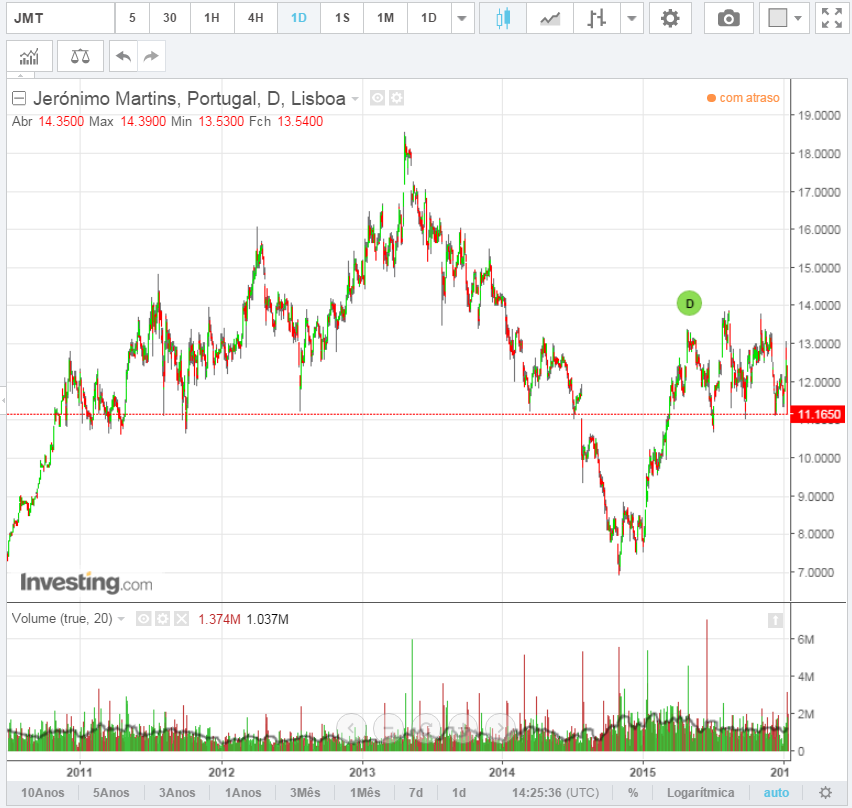Switch to the line chart type icon
The image size is (852, 808).
[549, 18]
